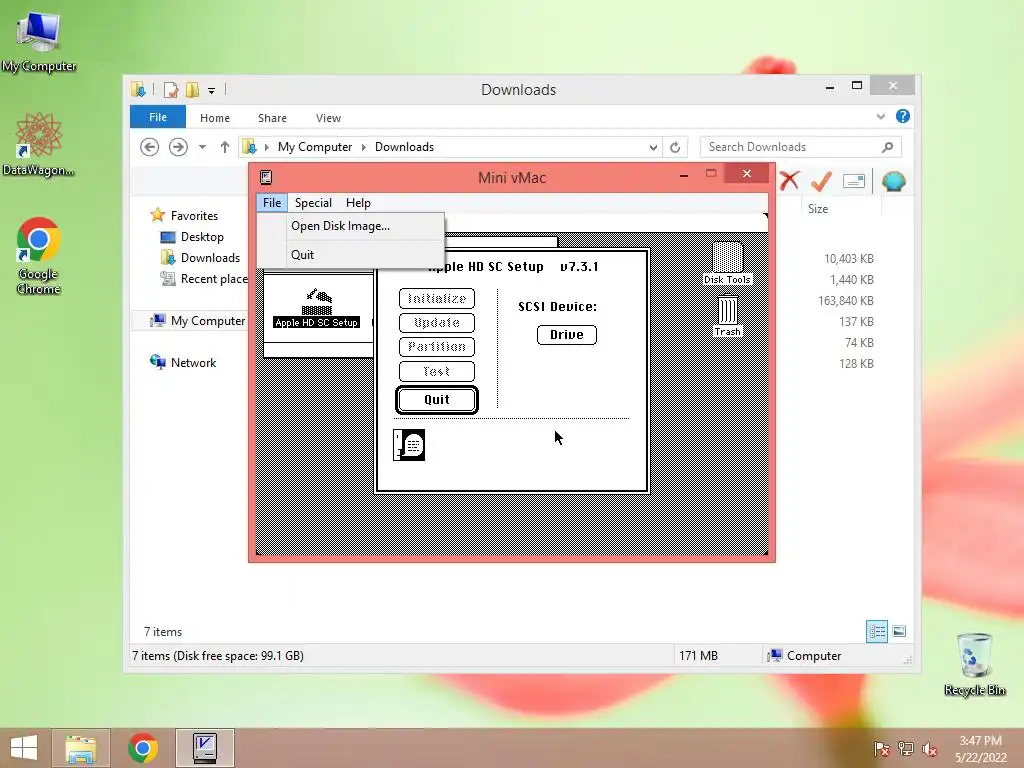Screen dimensions: 1024x768
Task: Open File Explorer from the taskbar
Action: 81,748
